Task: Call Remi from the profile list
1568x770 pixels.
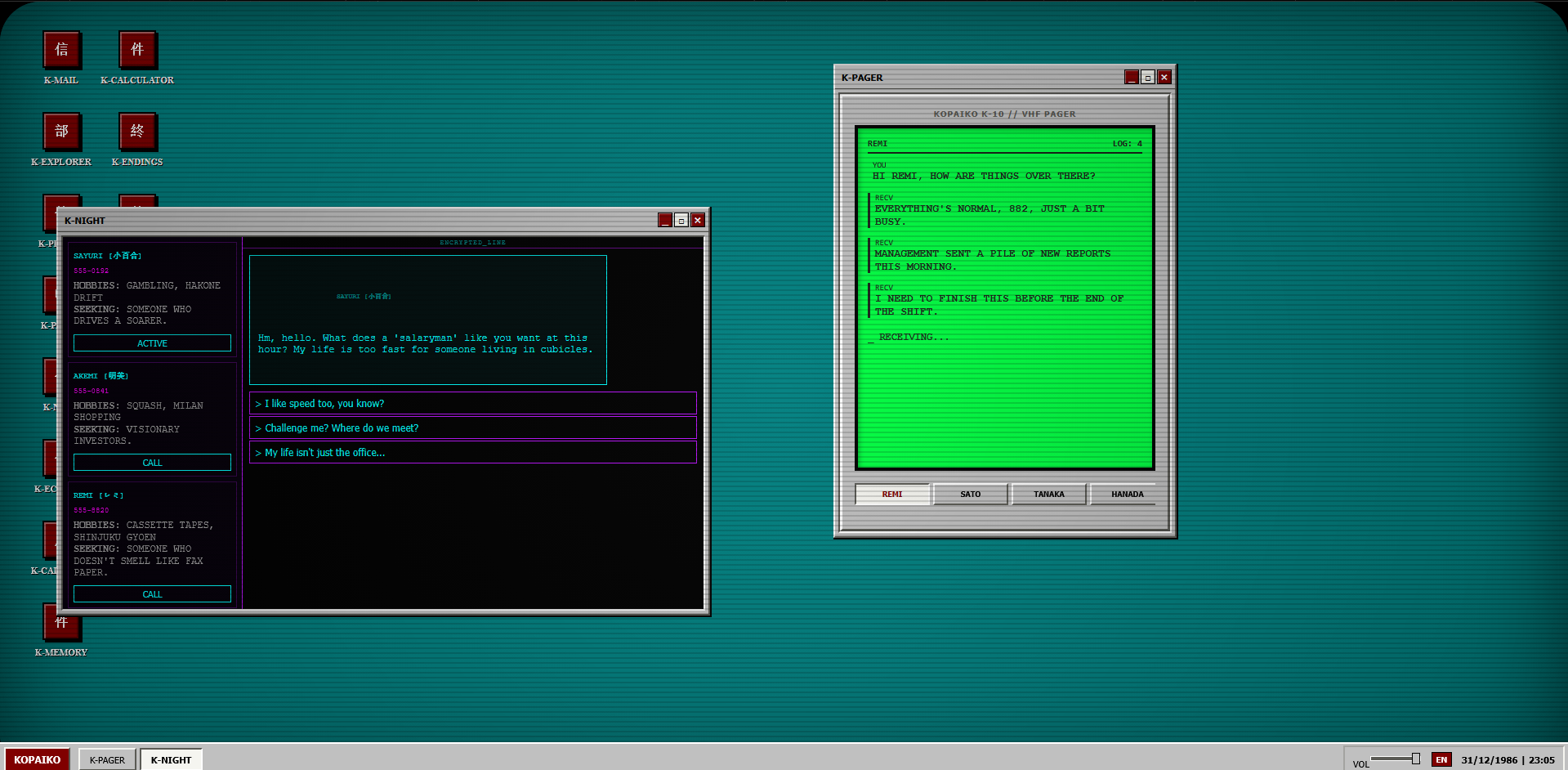Action: (152, 594)
